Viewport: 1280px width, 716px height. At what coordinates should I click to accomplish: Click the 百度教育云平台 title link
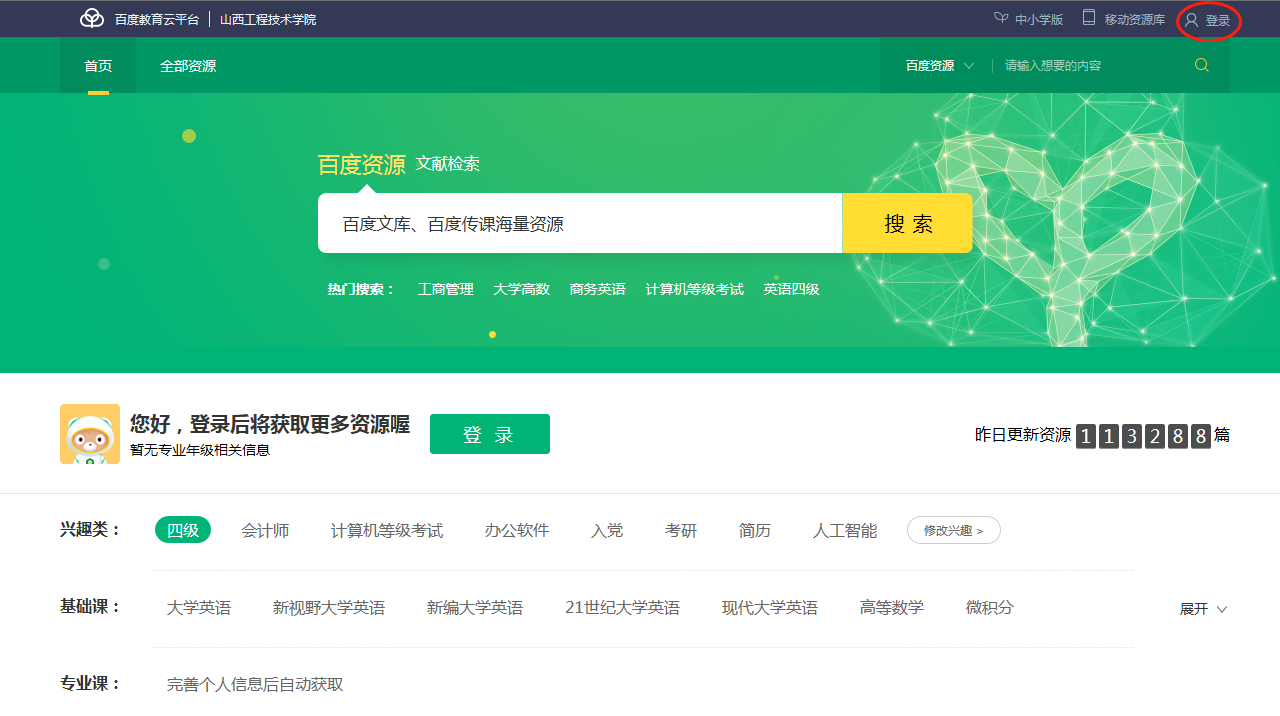157,19
